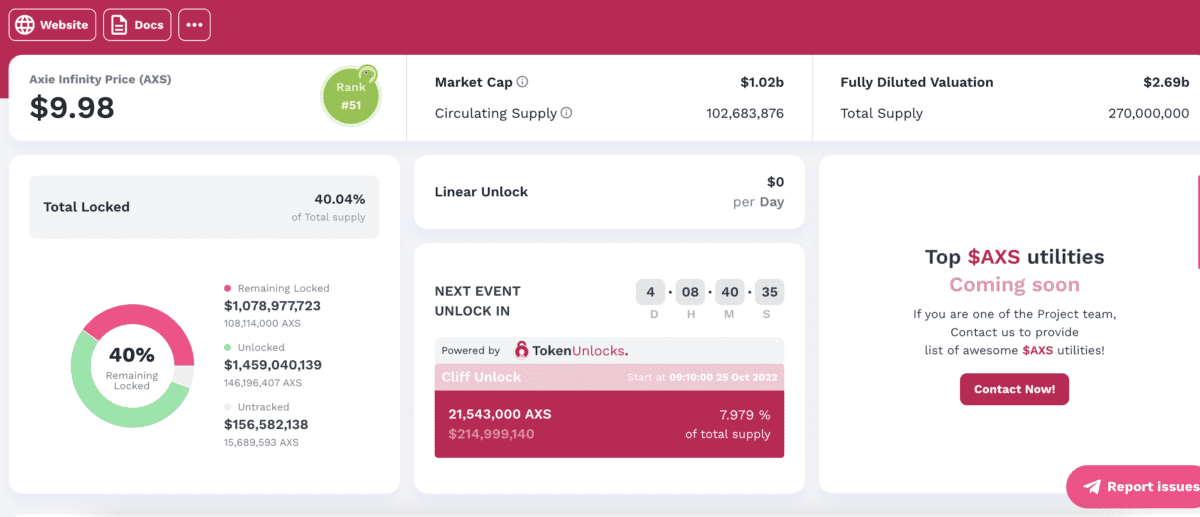Screen dimensions: 1200x517
Task: Click the Contact Now! button
Action: [x=1014, y=389]
